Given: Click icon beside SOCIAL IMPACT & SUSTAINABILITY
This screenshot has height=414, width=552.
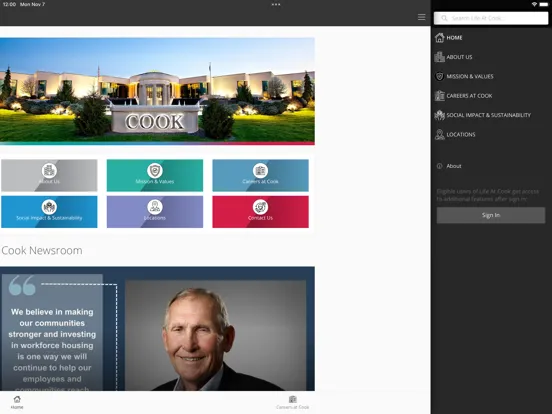Looking at the screenshot, I should tap(439, 115).
